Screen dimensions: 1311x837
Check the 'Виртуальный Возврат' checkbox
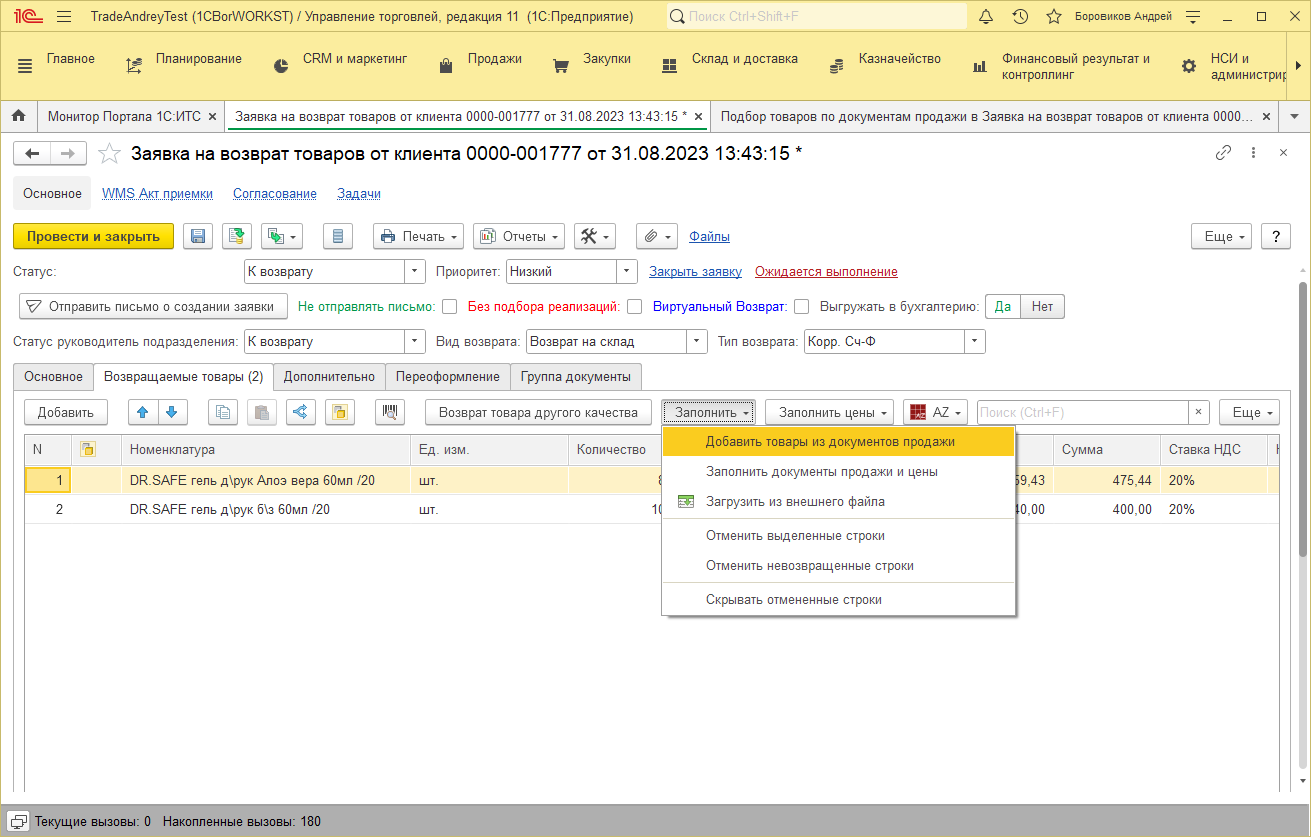point(801,306)
